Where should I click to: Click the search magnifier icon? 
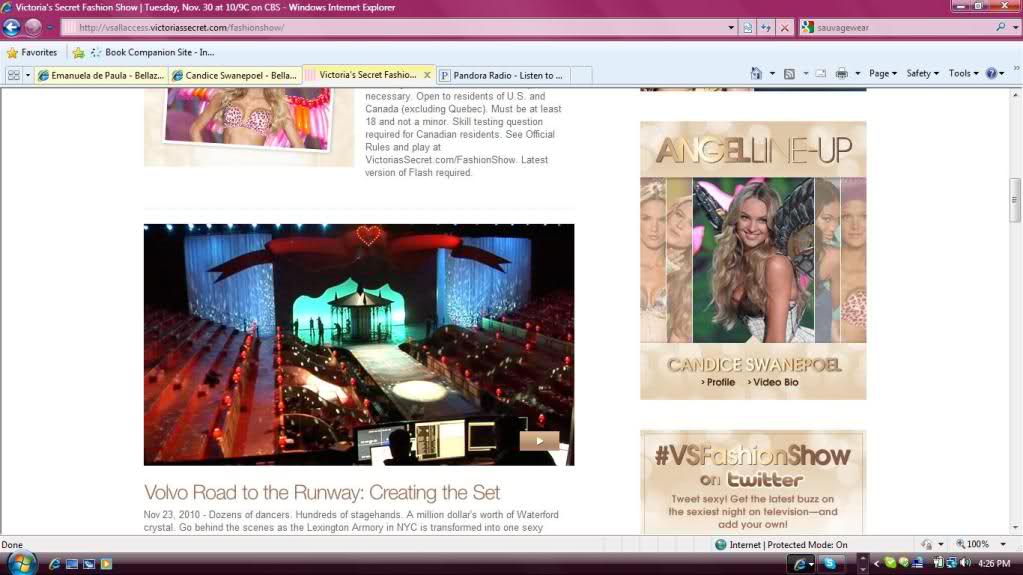point(1001,27)
